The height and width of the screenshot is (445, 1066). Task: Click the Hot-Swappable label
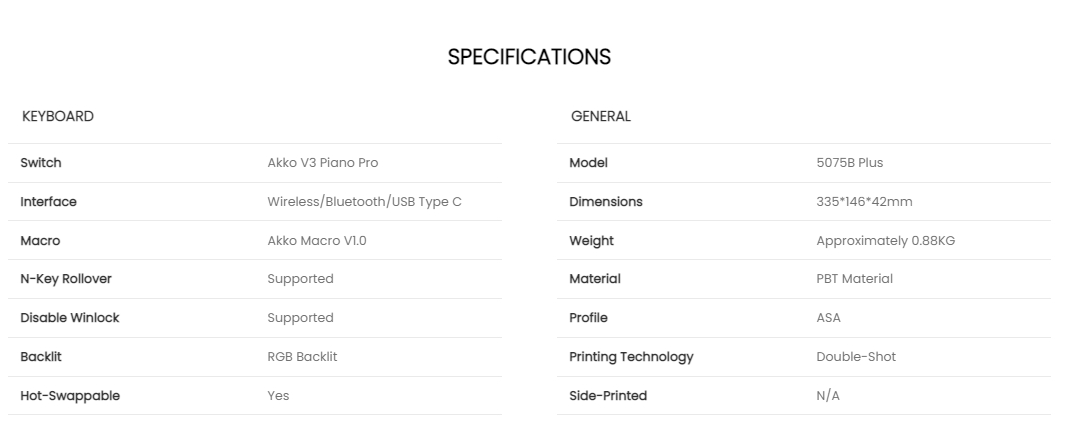(x=70, y=395)
